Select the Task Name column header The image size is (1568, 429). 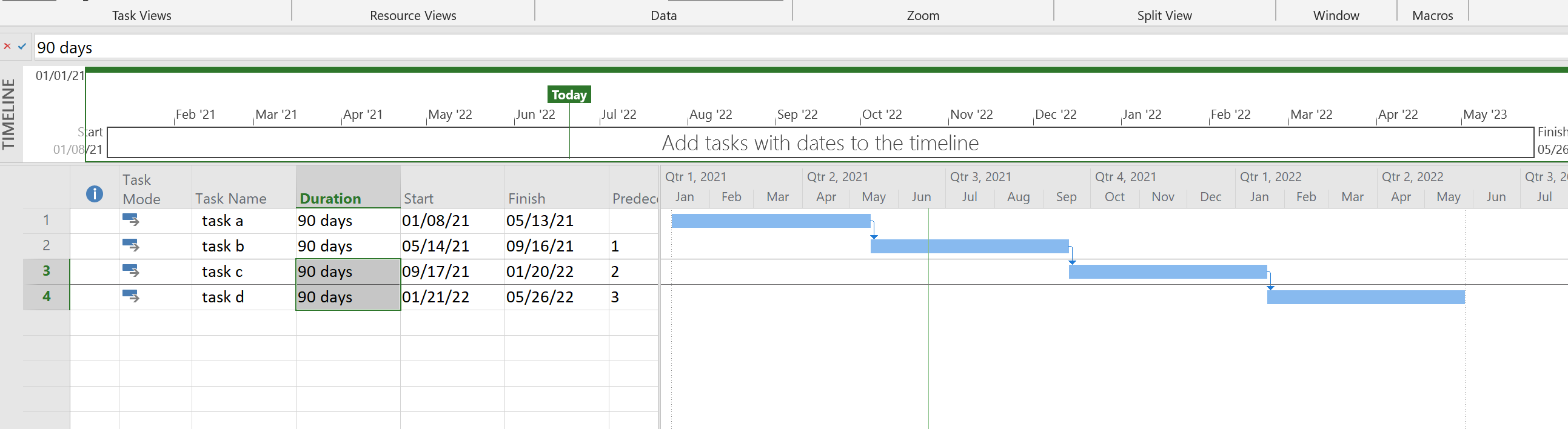pos(231,198)
